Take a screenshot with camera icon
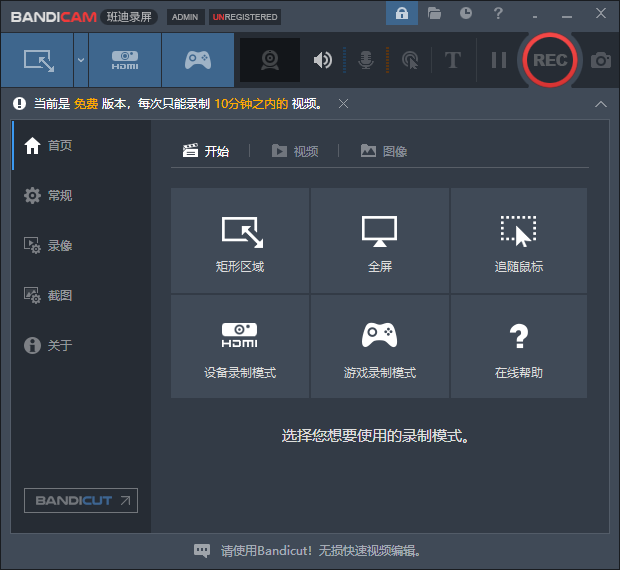The width and height of the screenshot is (620, 570). pyautogui.click(x=600, y=60)
